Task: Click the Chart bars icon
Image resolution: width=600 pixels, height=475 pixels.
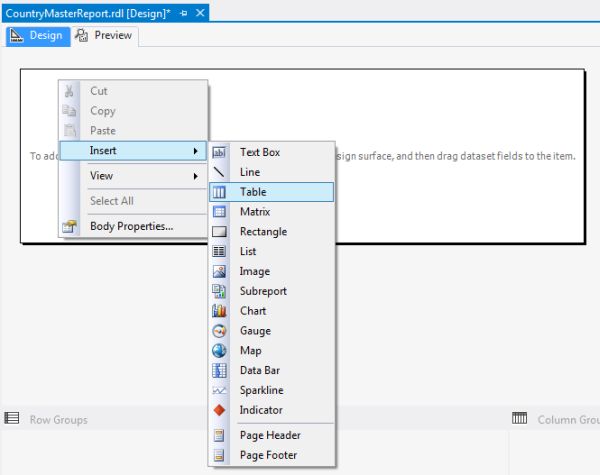Action: (x=219, y=311)
